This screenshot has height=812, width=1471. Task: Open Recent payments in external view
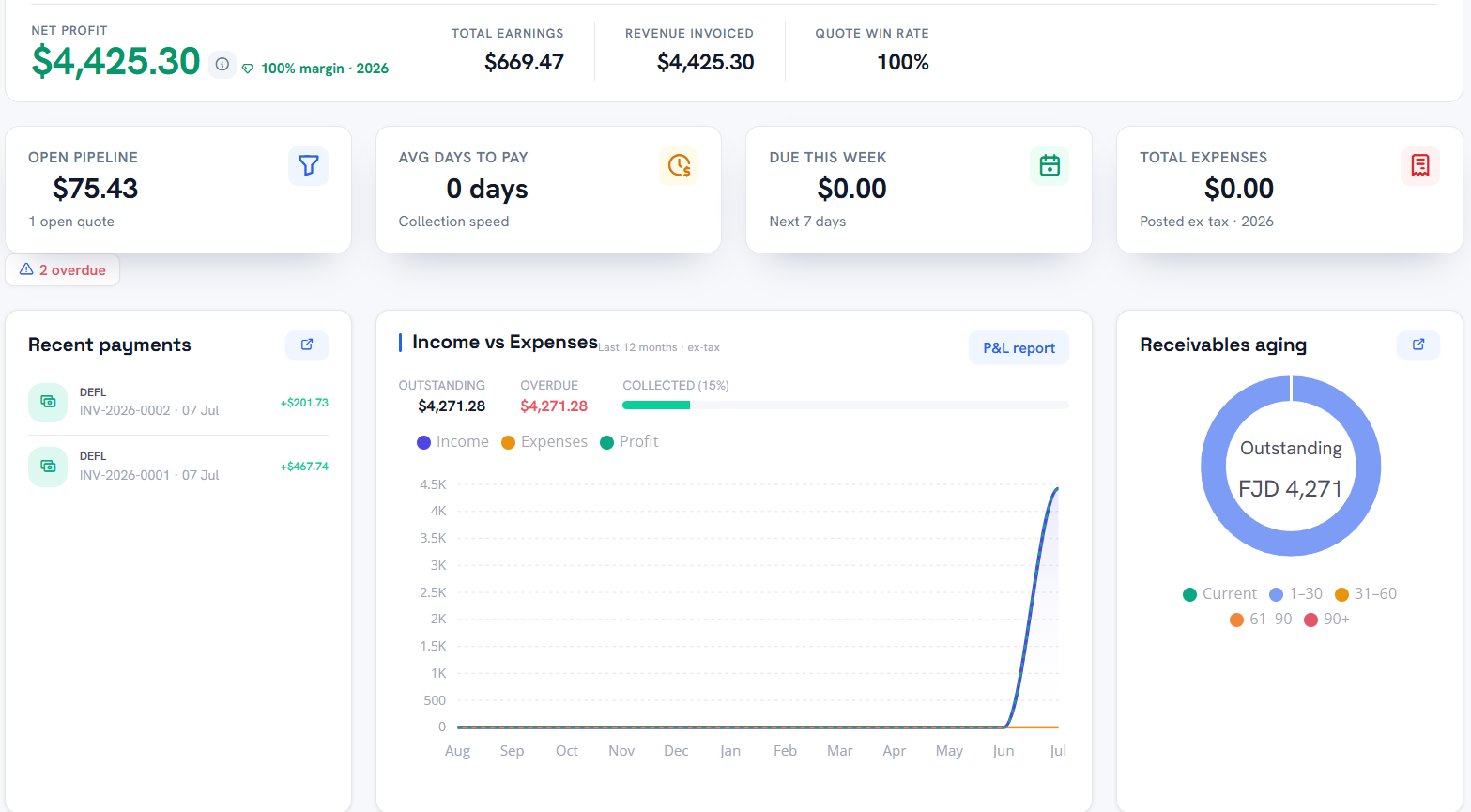click(307, 345)
